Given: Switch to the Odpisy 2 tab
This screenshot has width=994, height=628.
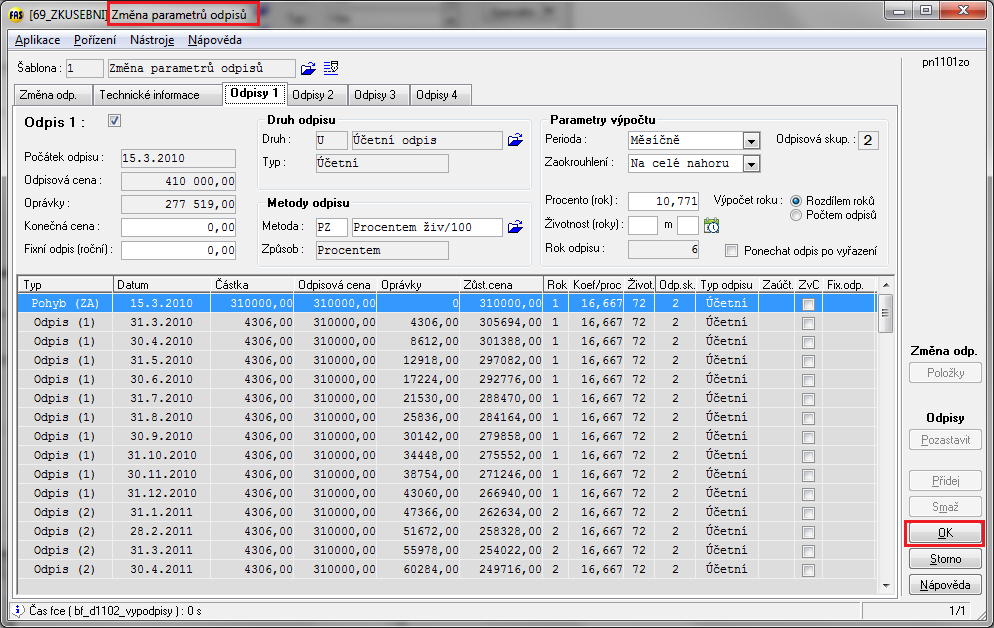Looking at the screenshot, I should point(313,95).
